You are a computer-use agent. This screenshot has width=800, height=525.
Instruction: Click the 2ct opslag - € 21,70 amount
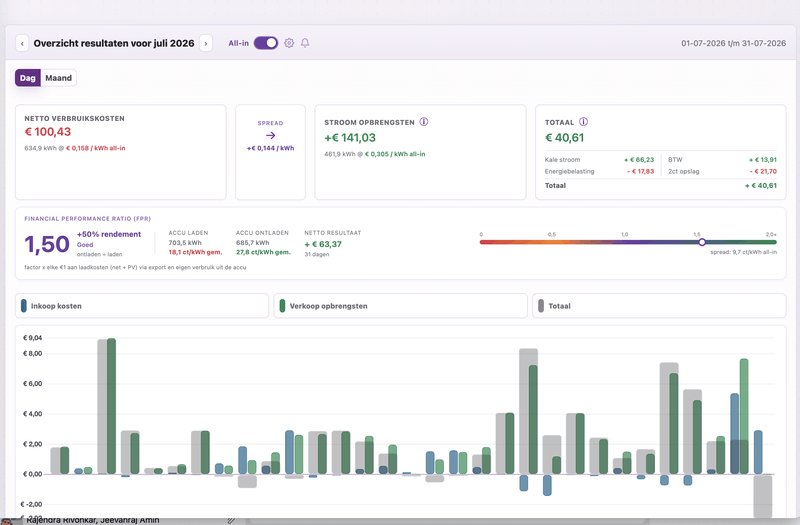763,171
